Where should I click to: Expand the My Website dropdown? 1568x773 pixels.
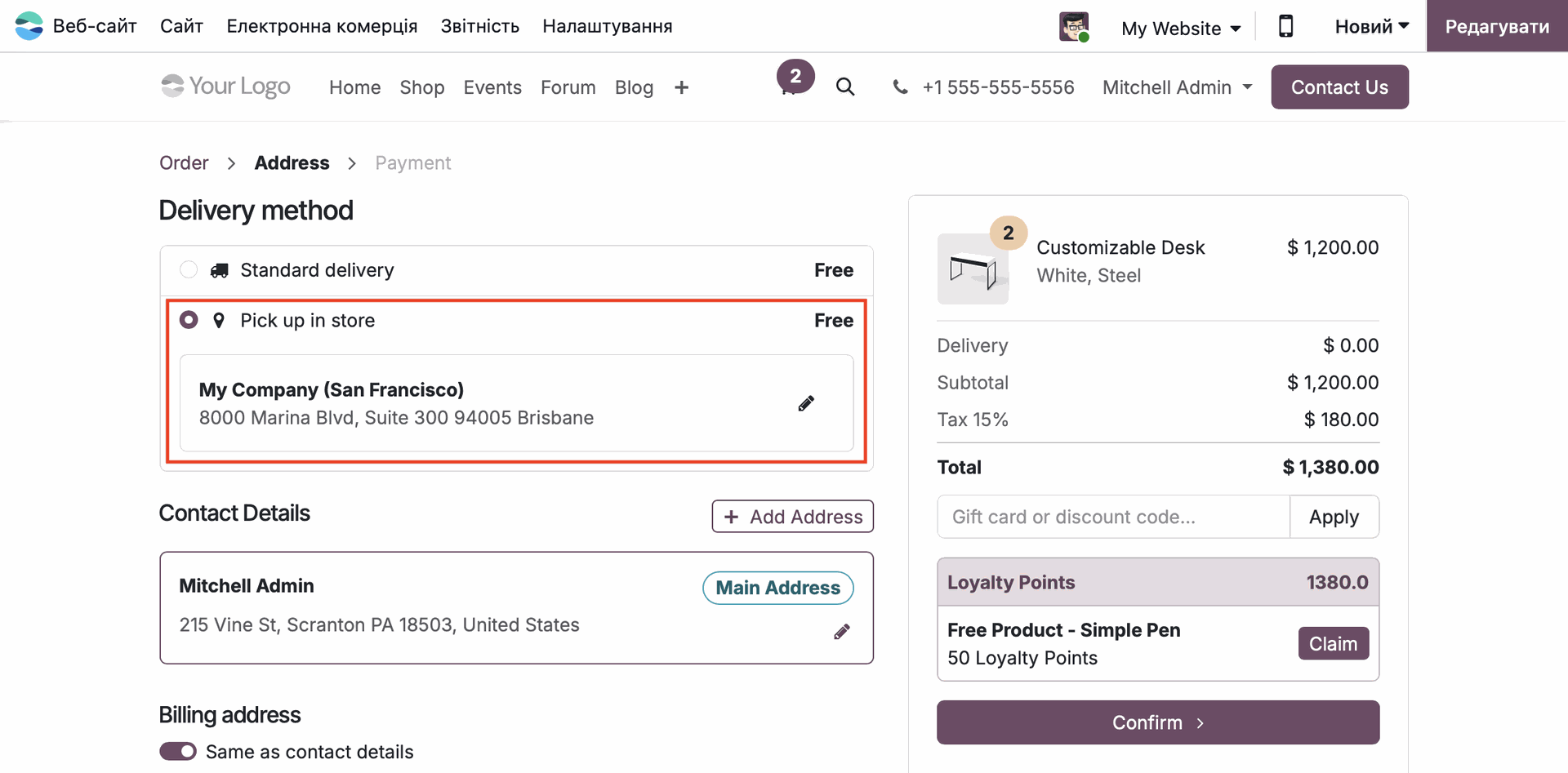(x=1181, y=29)
